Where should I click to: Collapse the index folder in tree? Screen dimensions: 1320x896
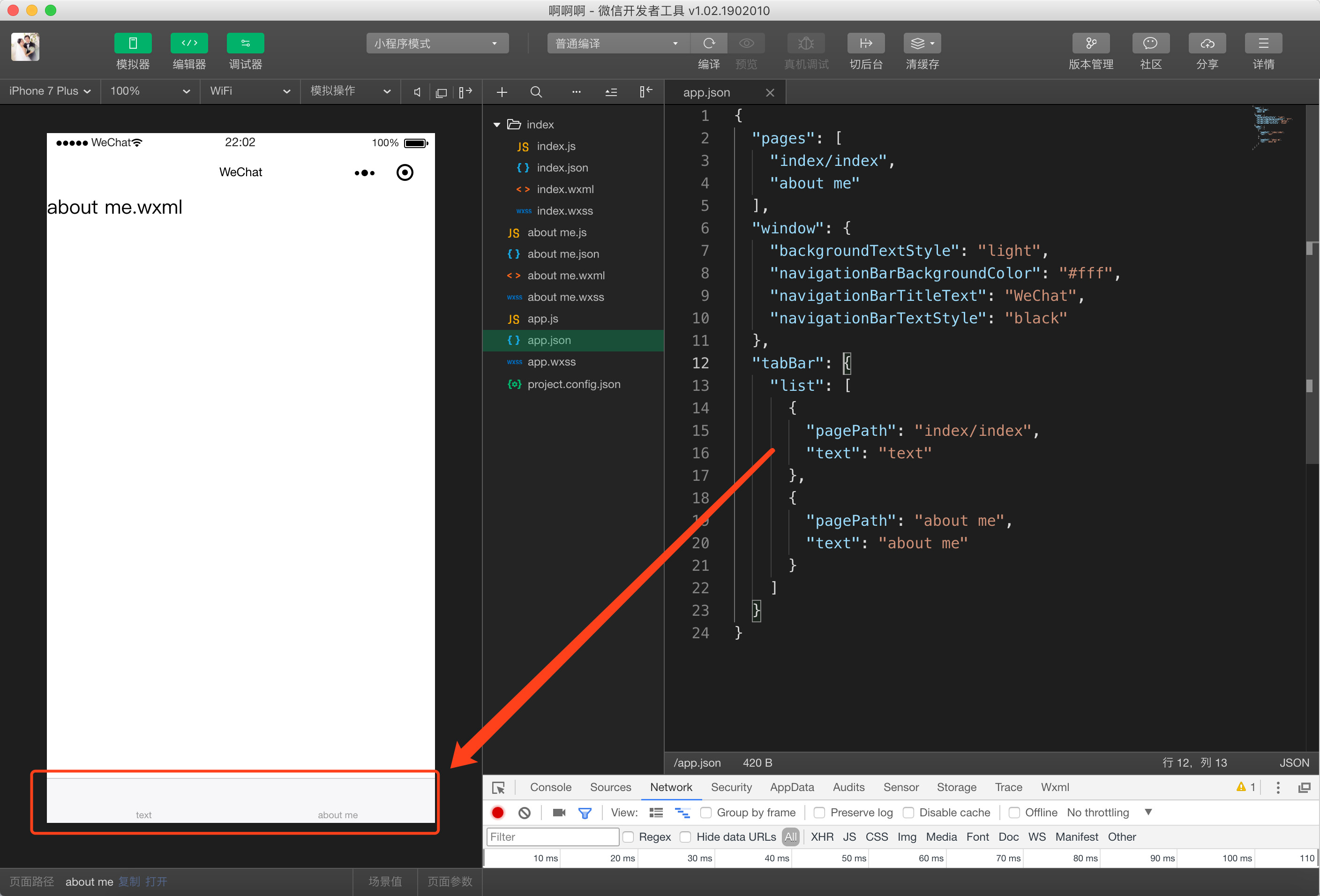[x=496, y=124]
